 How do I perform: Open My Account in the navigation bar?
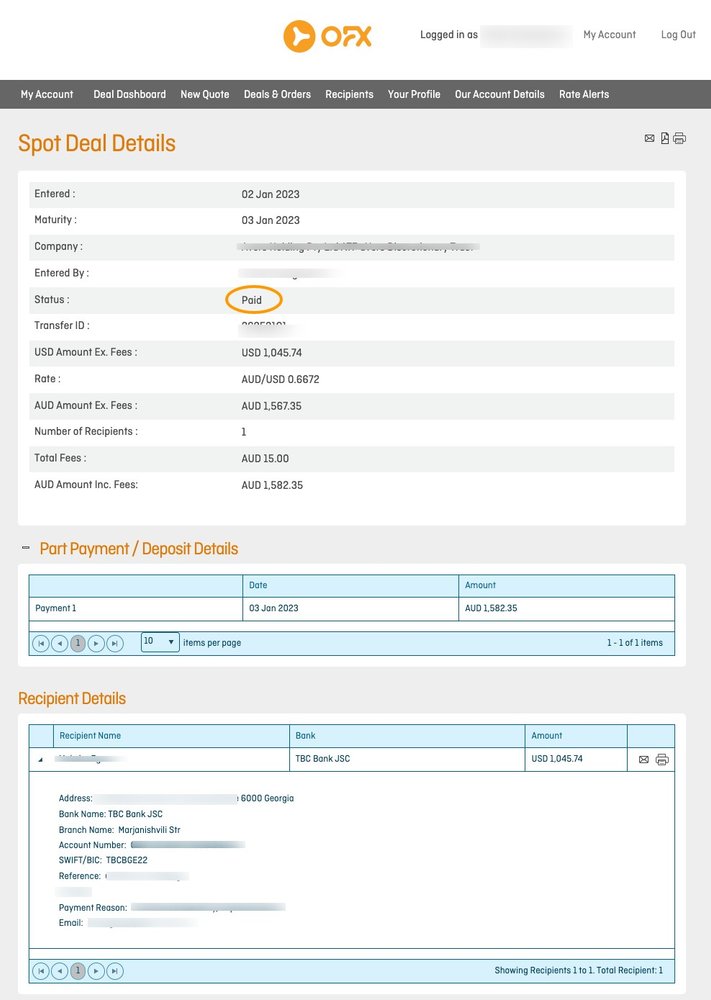coord(47,94)
